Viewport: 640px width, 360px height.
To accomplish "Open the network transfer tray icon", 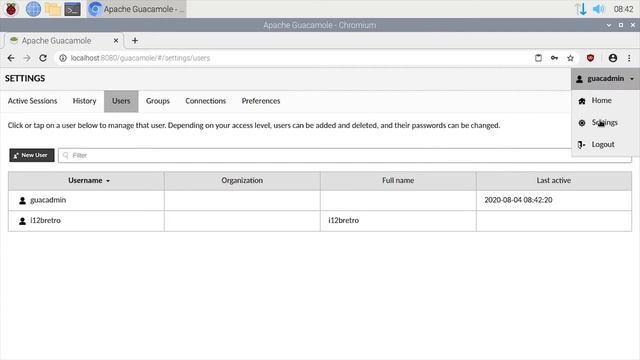I will click(581, 9).
